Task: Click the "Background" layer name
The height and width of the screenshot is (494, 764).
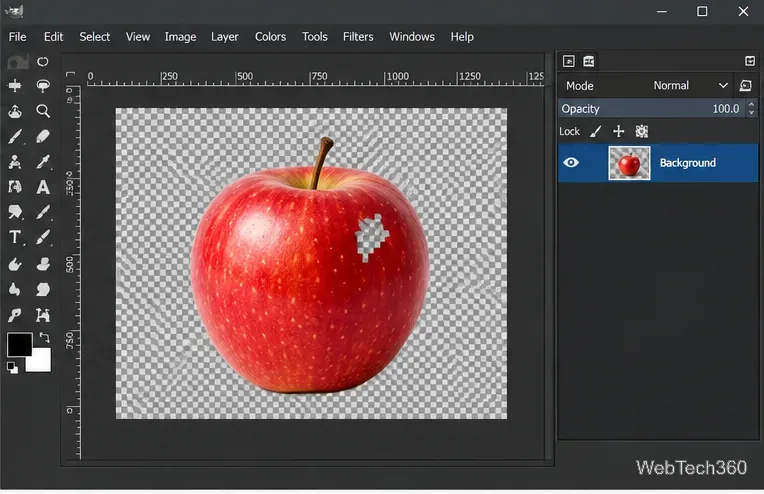Action: pos(688,163)
